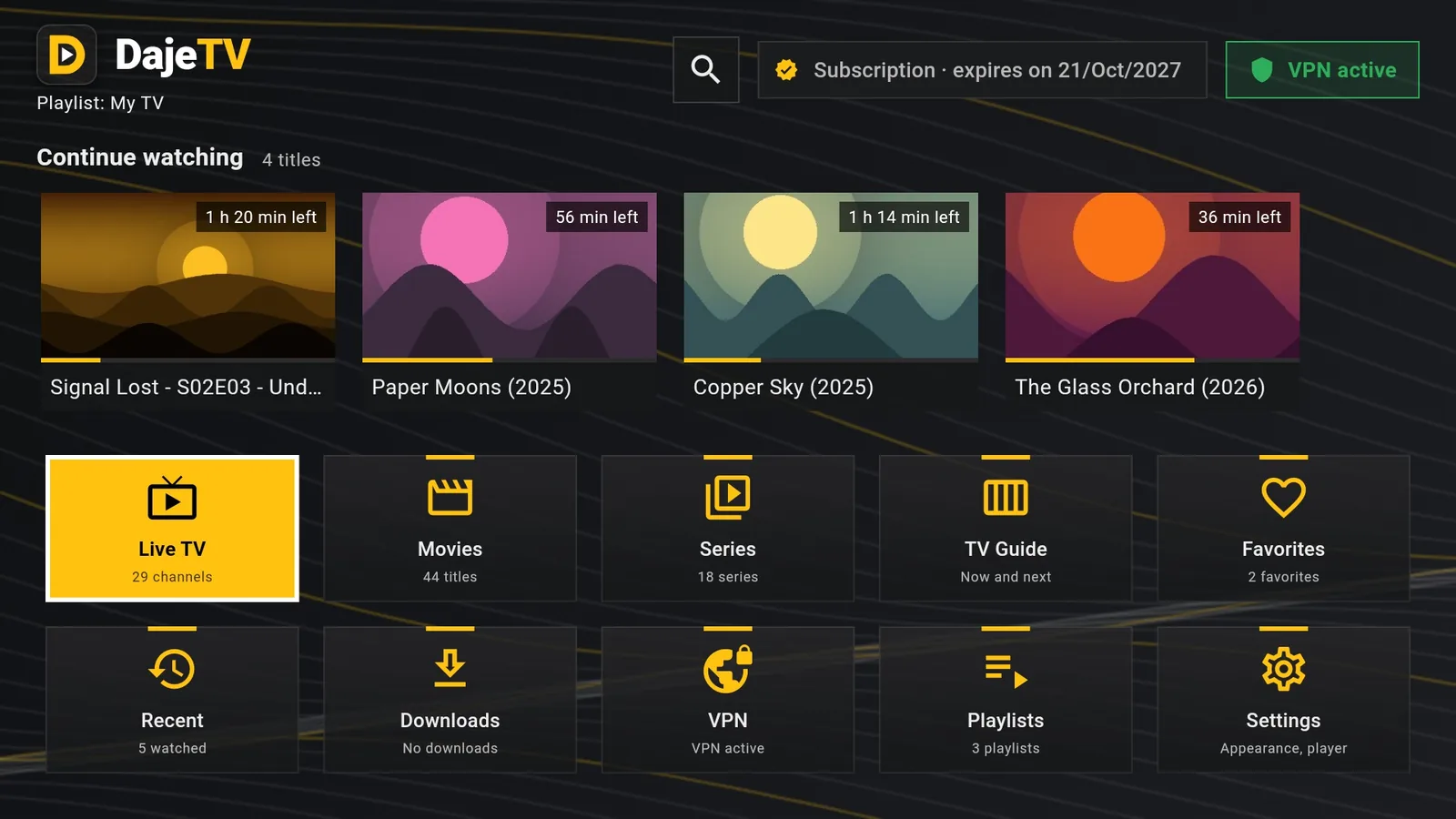Click the 'No downloads' label

click(x=450, y=748)
